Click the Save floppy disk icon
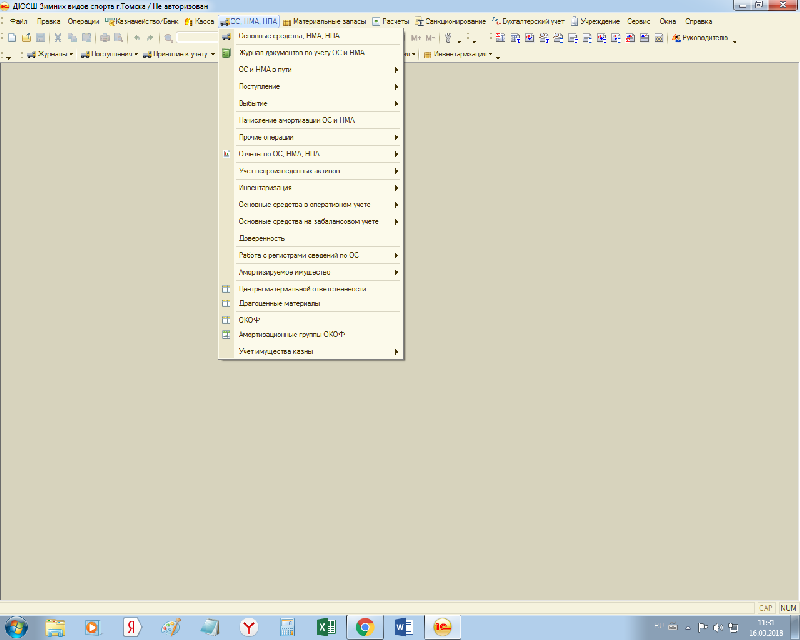Image resolution: width=800 pixels, height=640 pixels. pos(40,38)
